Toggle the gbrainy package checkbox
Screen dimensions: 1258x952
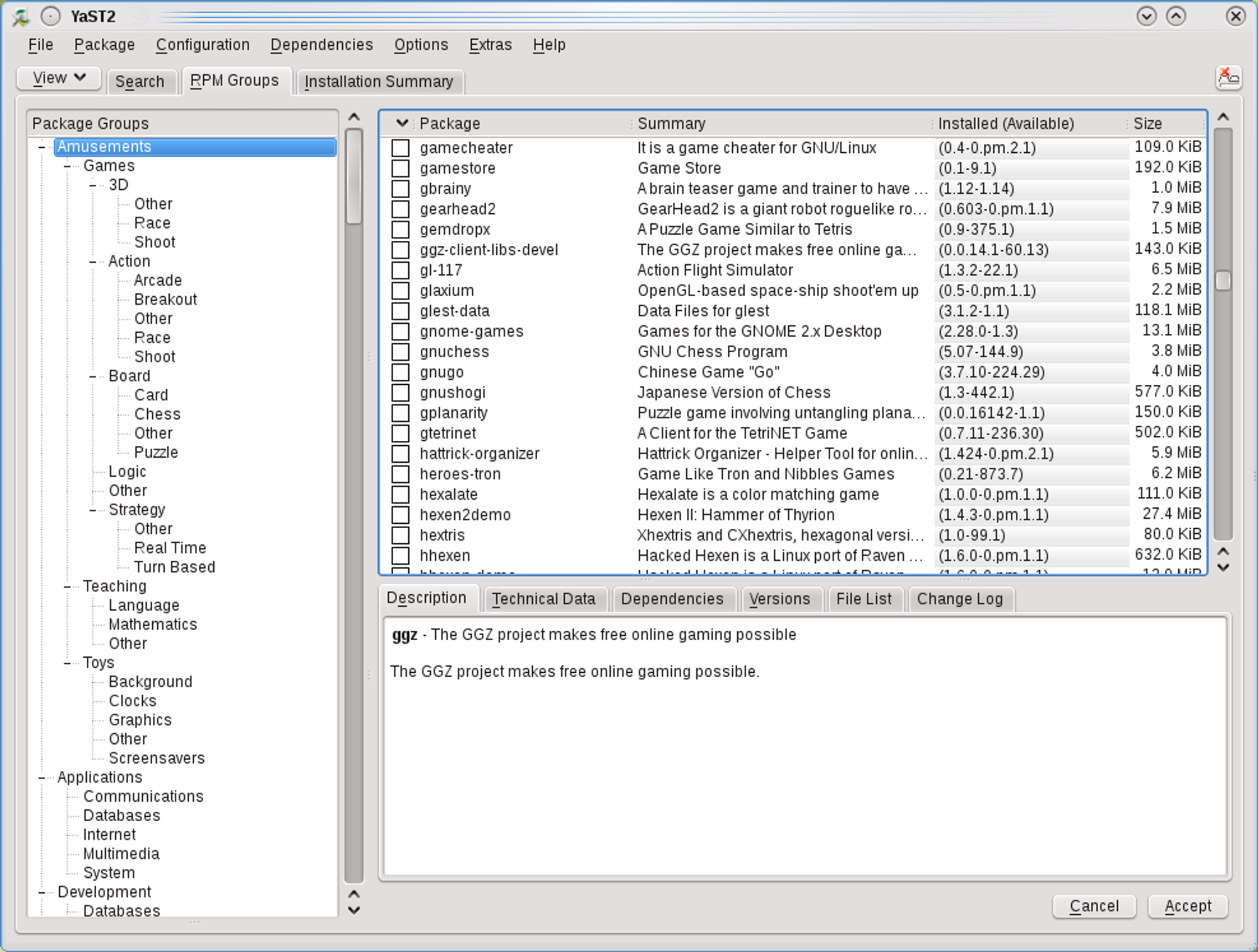pyautogui.click(x=401, y=189)
